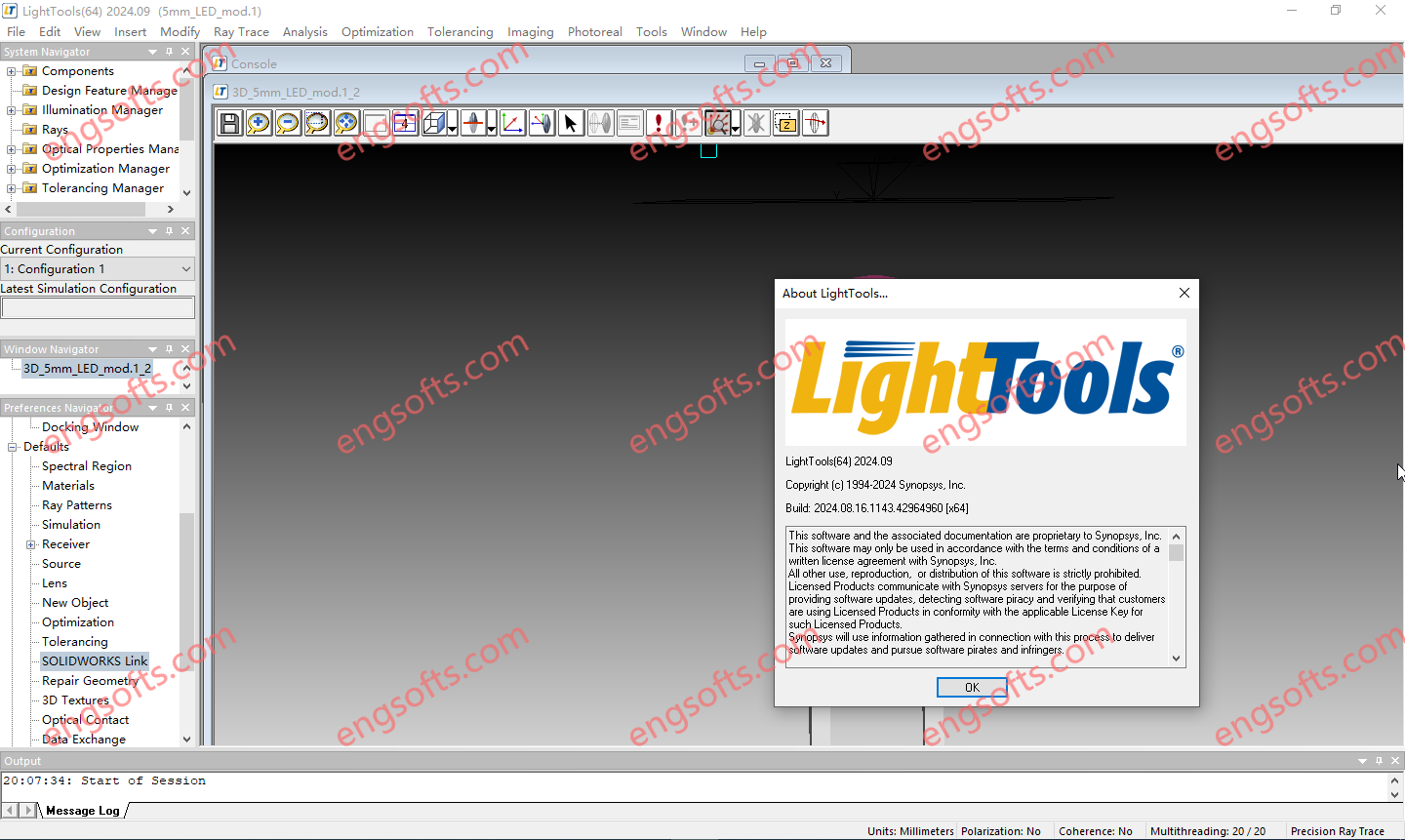Collapse the Defaults preferences node
Viewport: 1405px width, 840px height.
(x=13, y=447)
